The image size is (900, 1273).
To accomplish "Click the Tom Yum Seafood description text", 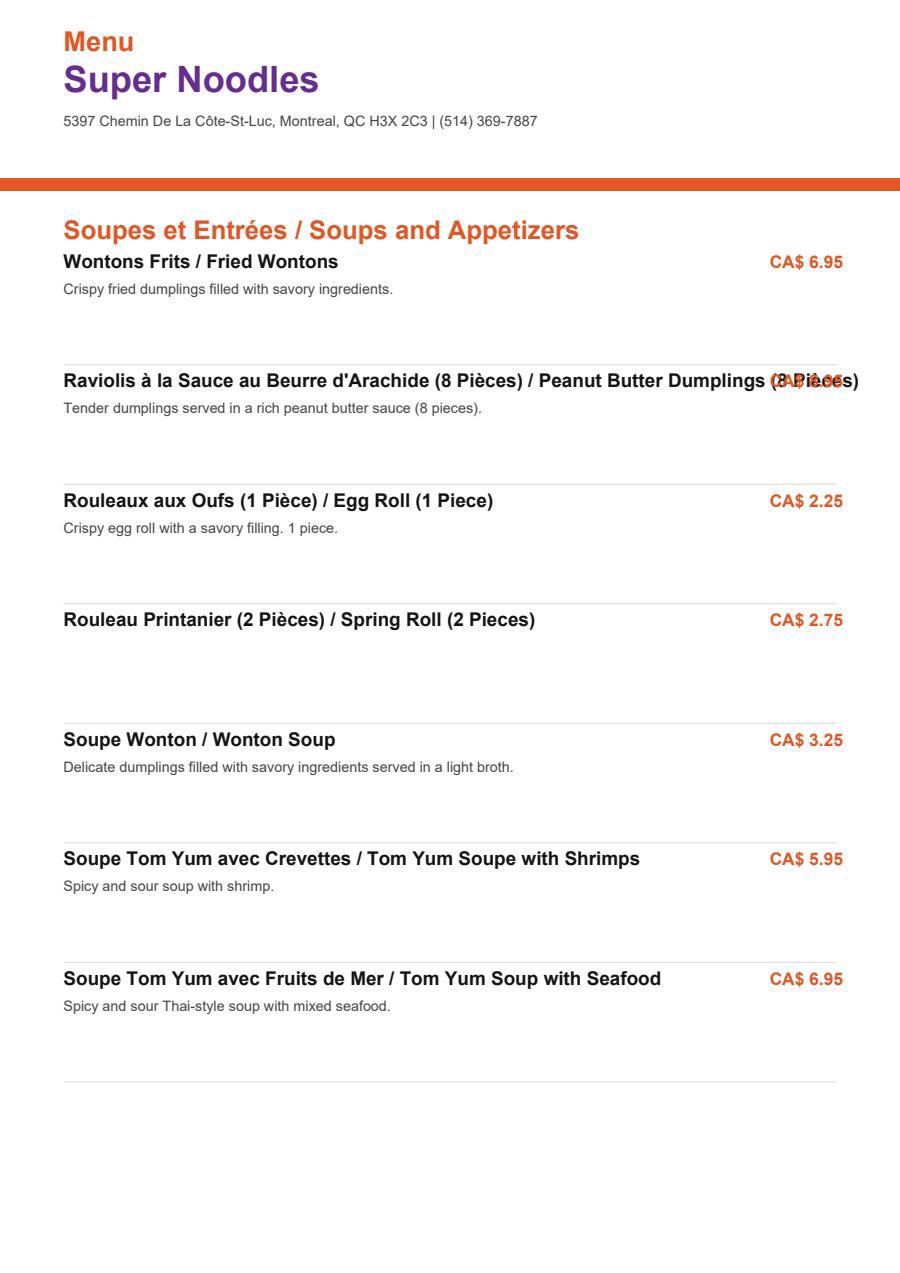I will [227, 1006].
